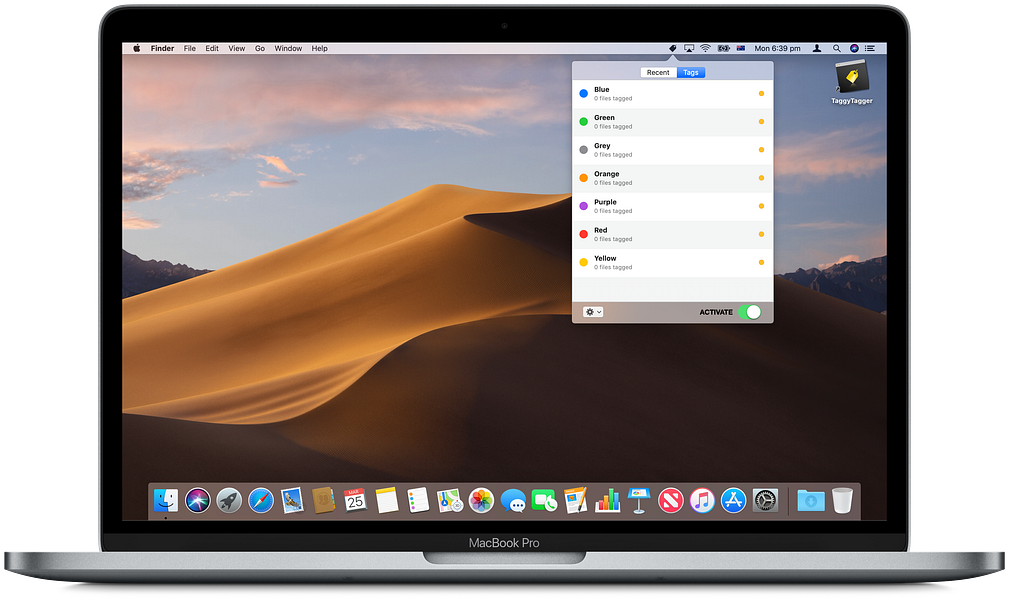The height and width of the screenshot is (600, 1009).
Task: Open Reminders in the Dock
Action: 418,500
